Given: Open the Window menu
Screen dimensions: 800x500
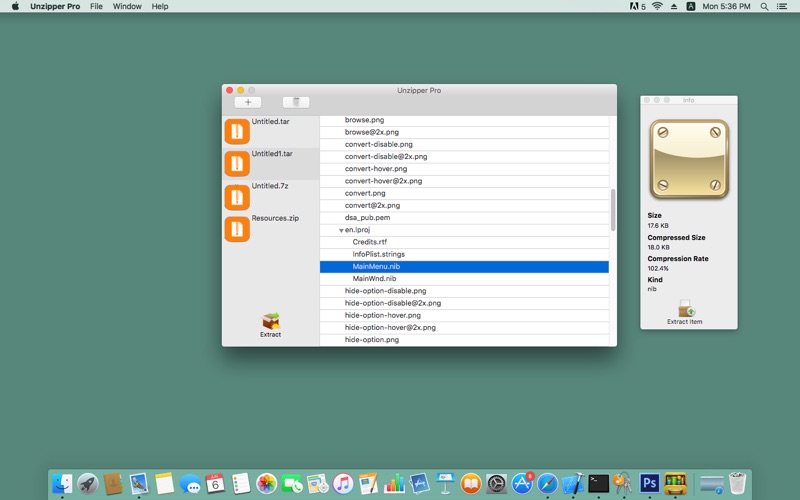Looking at the screenshot, I should coord(127,6).
